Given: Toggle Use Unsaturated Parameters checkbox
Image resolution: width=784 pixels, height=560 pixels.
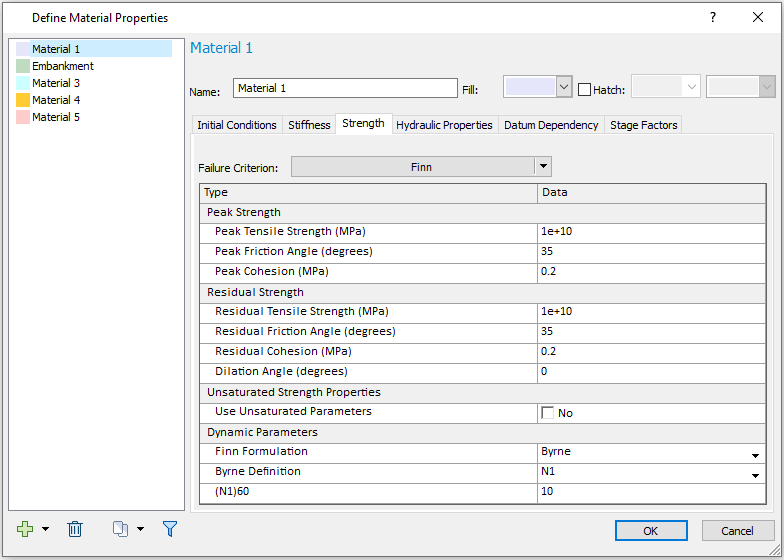Looking at the screenshot, I should [547, 412].
